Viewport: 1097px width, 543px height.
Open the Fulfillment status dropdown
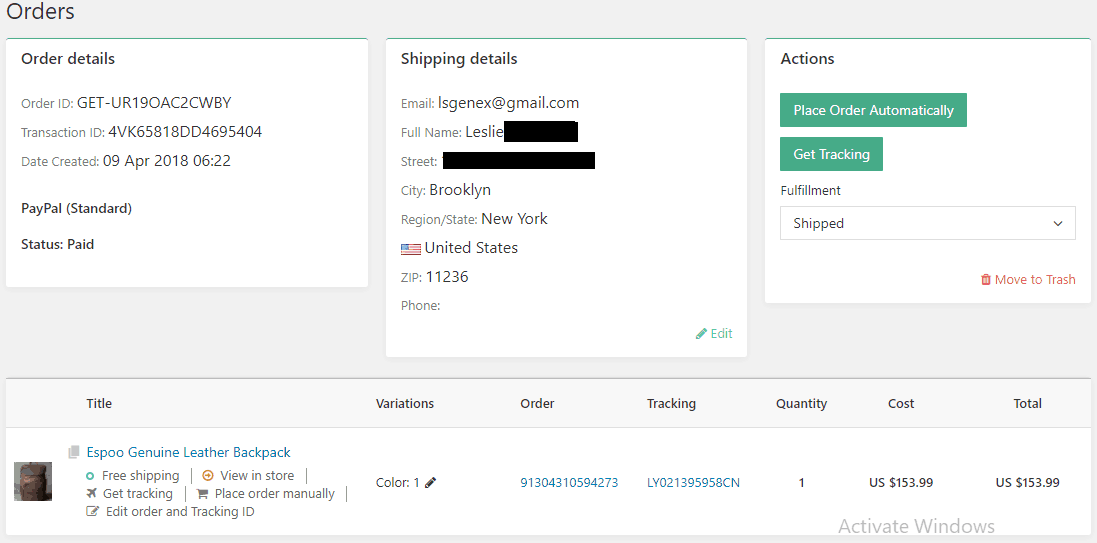pyautogui.click(x=927, y=223)
